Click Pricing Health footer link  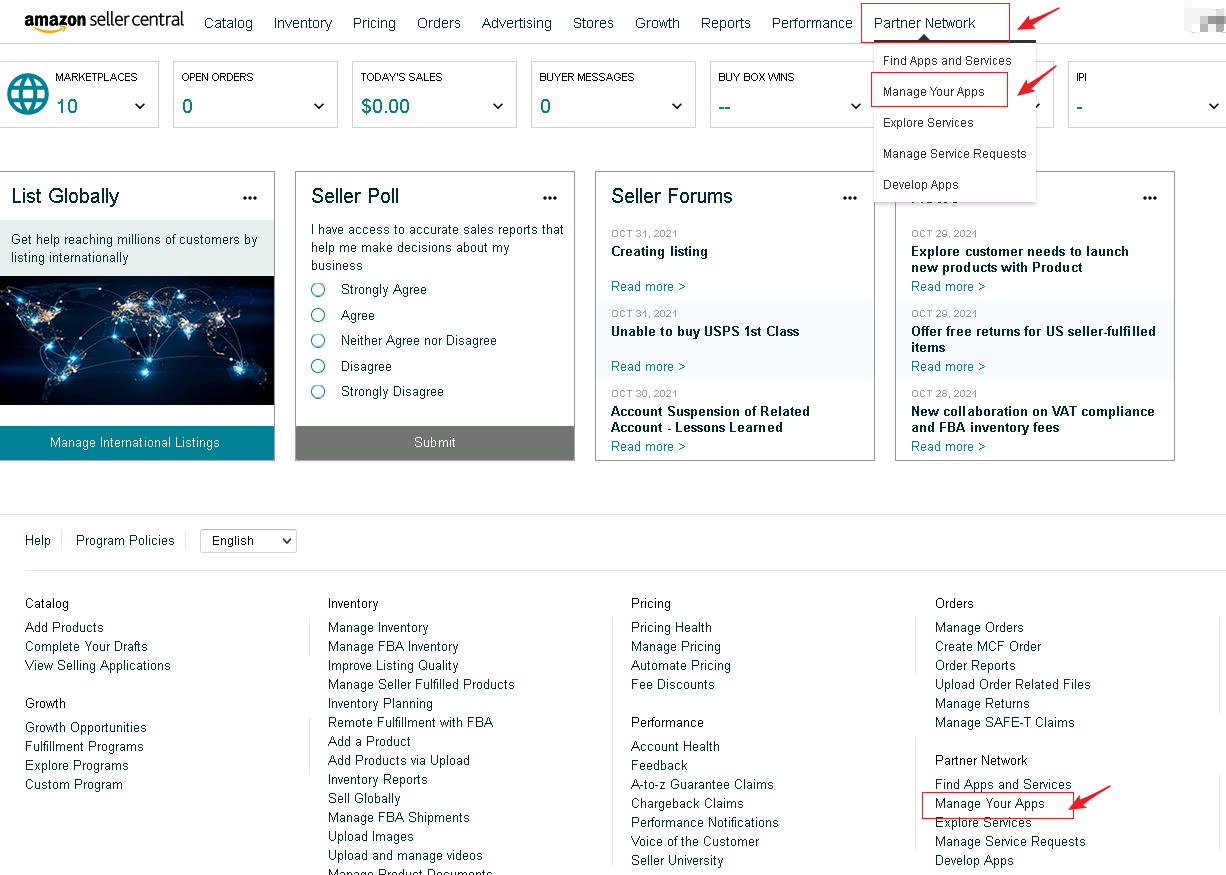[671, 627]
